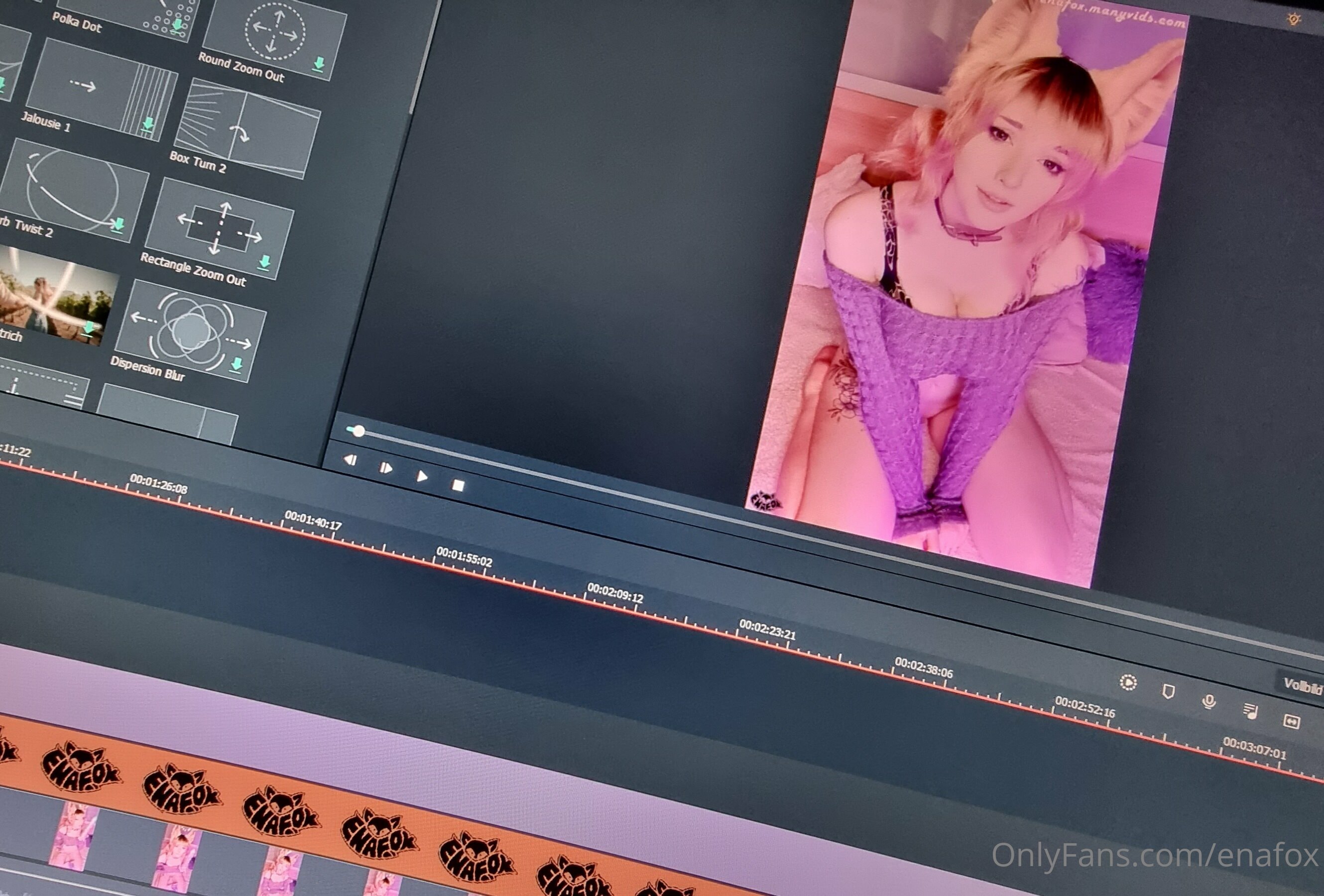
Task: Click the zoom-to-fit timeline icon
Action: (1291, 722)
